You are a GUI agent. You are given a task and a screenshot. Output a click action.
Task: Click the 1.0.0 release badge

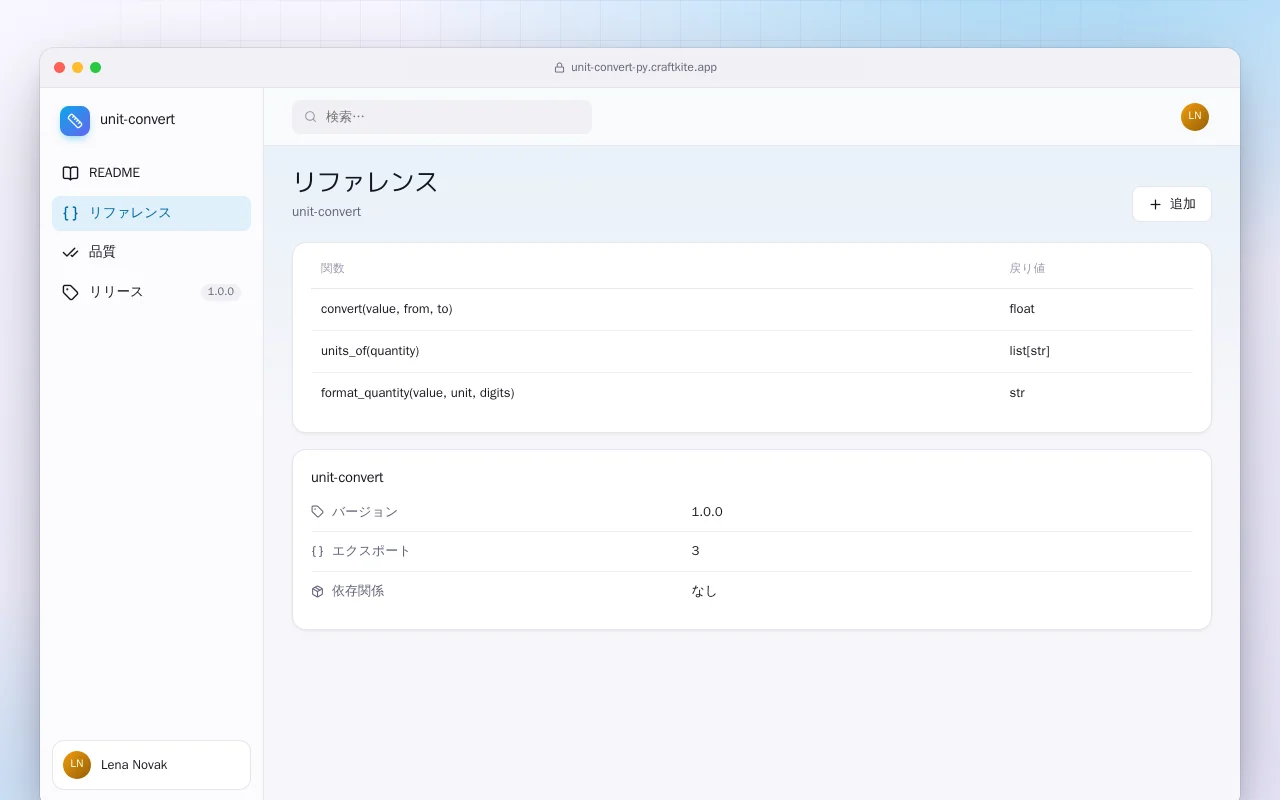coord(221,292)
